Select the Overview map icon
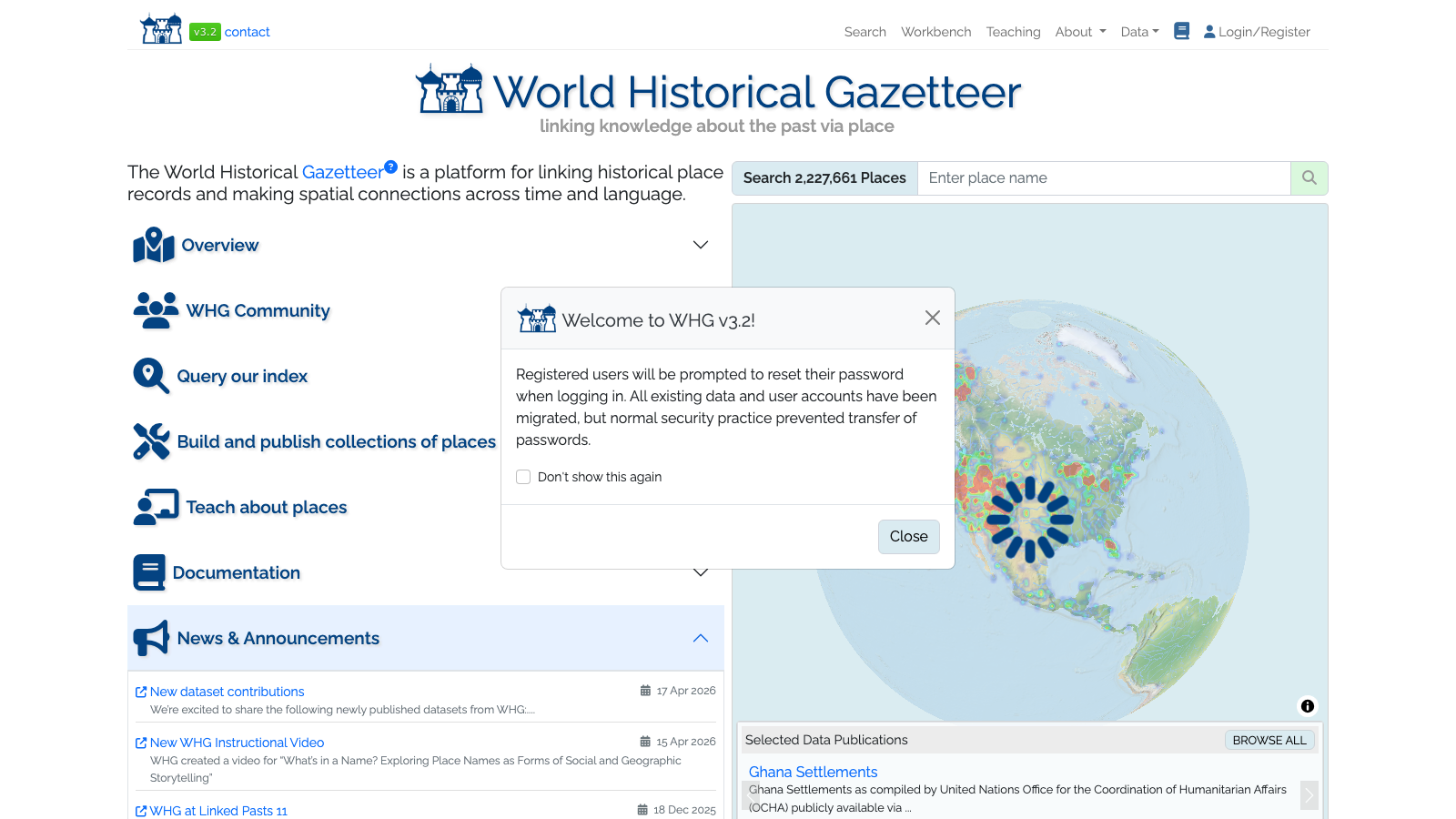This screenshot has width=1456, height=819. click(x=153, y=245)
